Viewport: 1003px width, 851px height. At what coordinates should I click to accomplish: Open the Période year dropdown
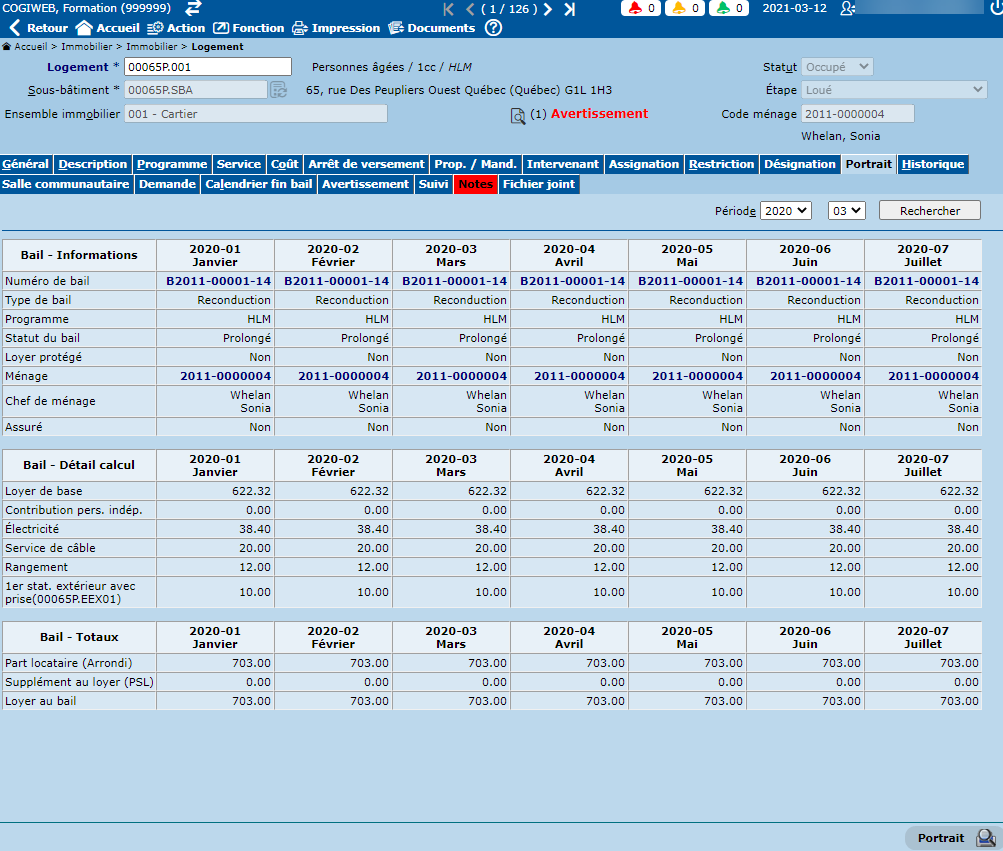tap(785, 211)
